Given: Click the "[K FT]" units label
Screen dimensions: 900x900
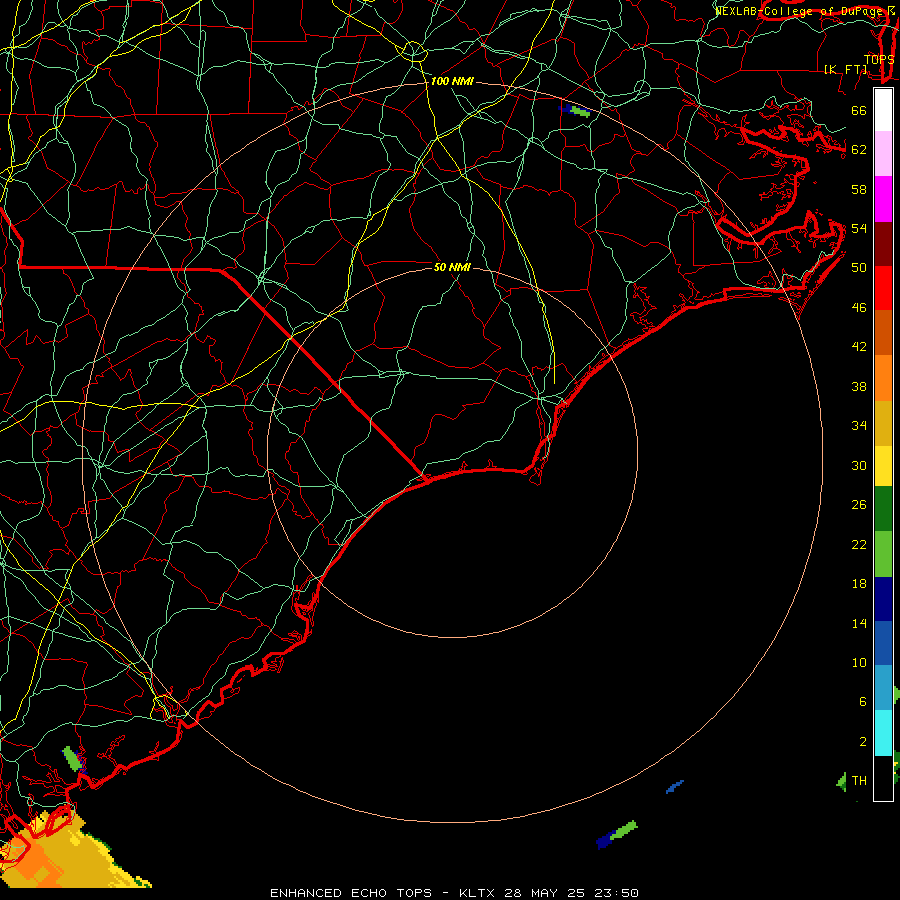Looking at the screenshot, I should tap(845, 69).
